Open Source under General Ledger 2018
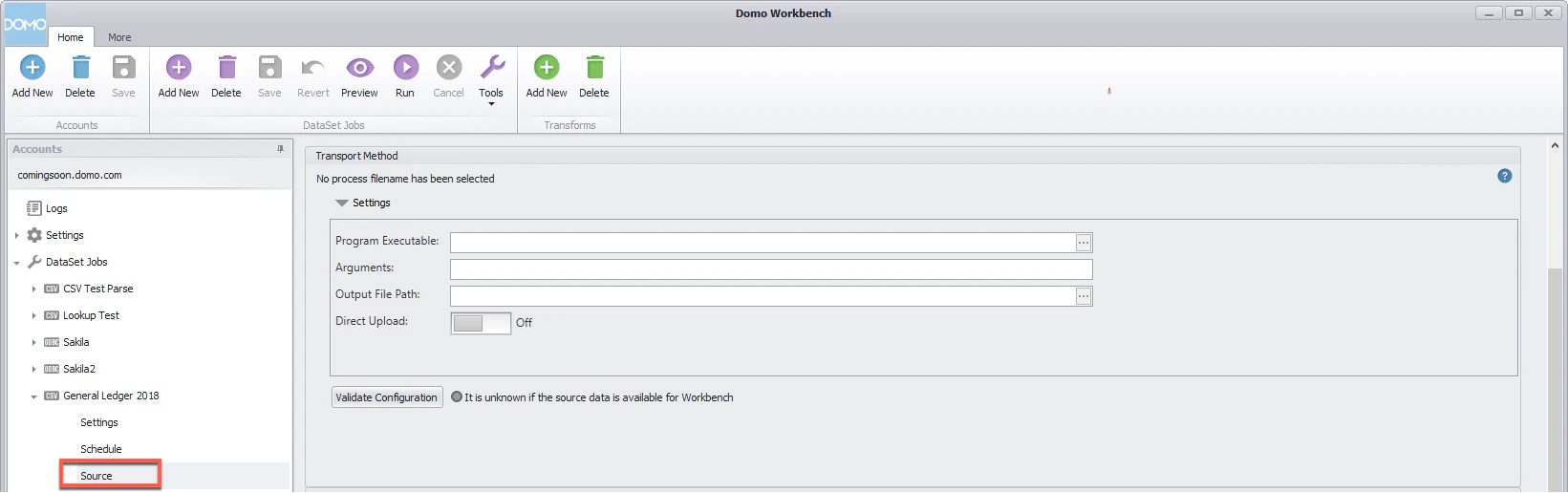The width and height of the screenshot is (1568, 493). [x=97, y=476]
